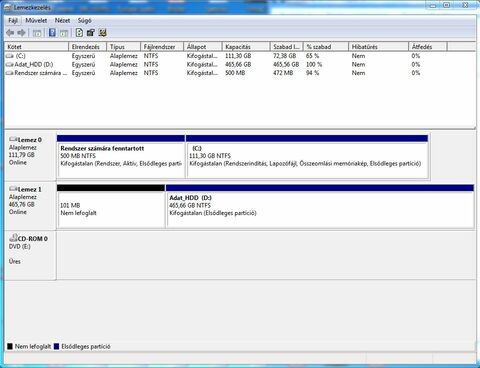Image resolution: width=480 pixels, height=368 pixels.
Task: Click the disk settings toolbar icon
Action: pyautogui.click(x=103, y=33)
